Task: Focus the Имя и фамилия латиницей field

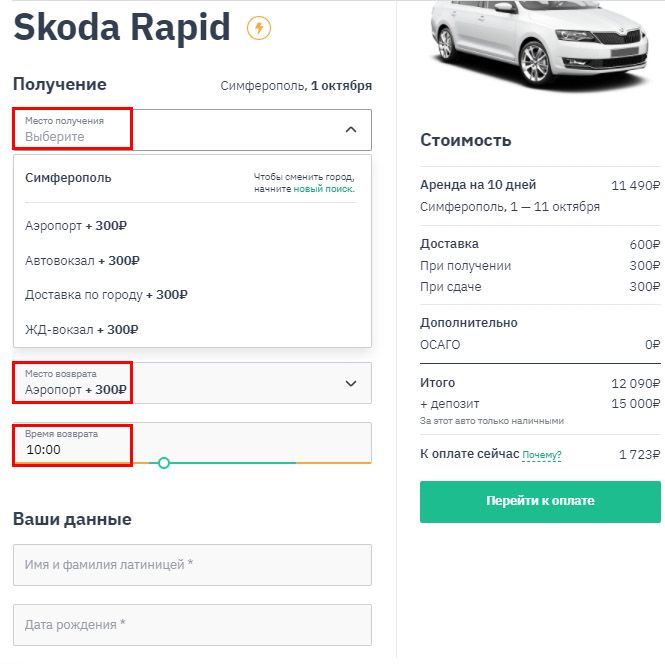Action: click(x=192, y=565)
